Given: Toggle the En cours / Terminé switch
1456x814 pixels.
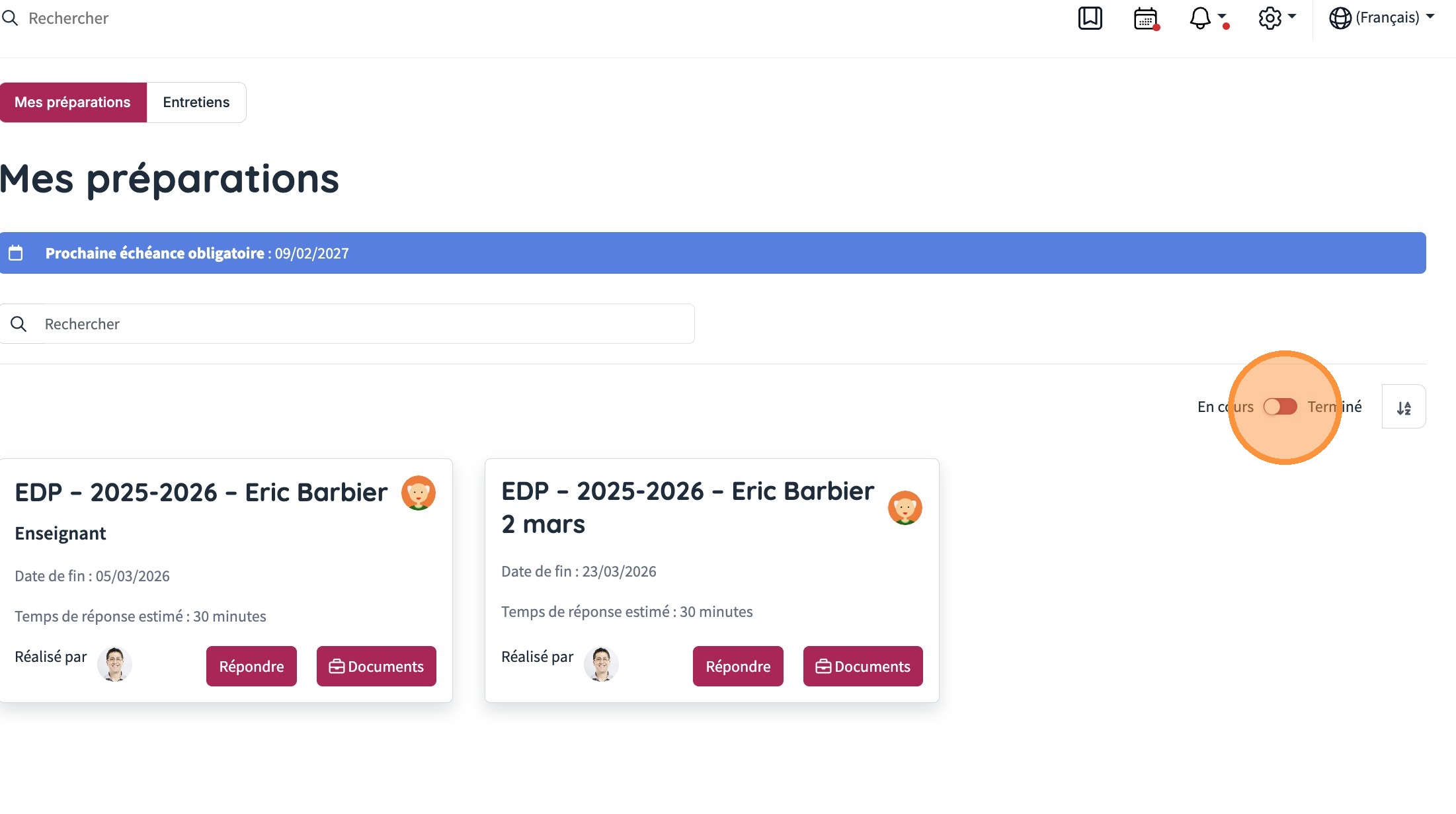Looking at the screenshot, I should click(1280, 407).
